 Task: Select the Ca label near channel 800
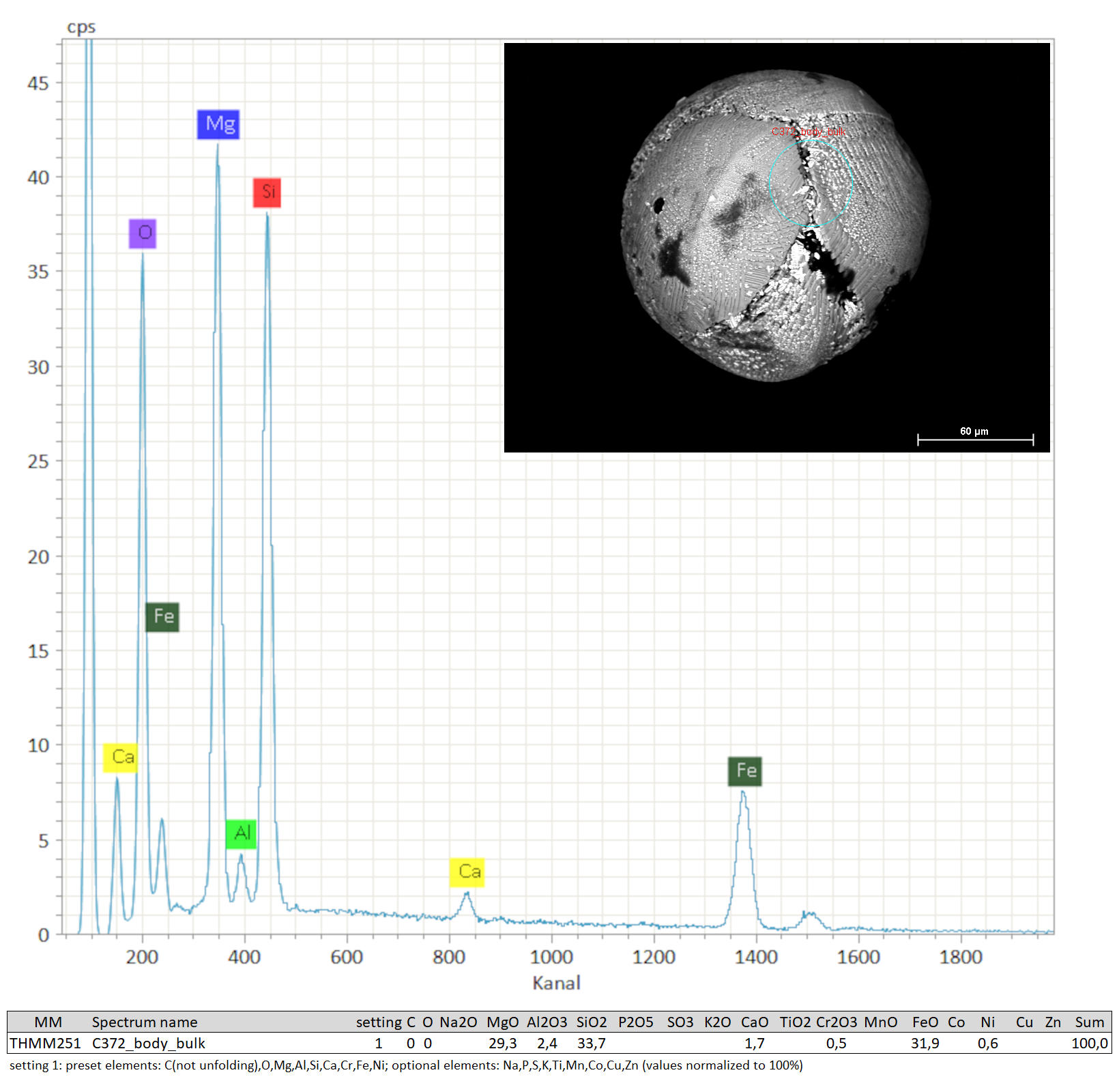coord(467,872)
